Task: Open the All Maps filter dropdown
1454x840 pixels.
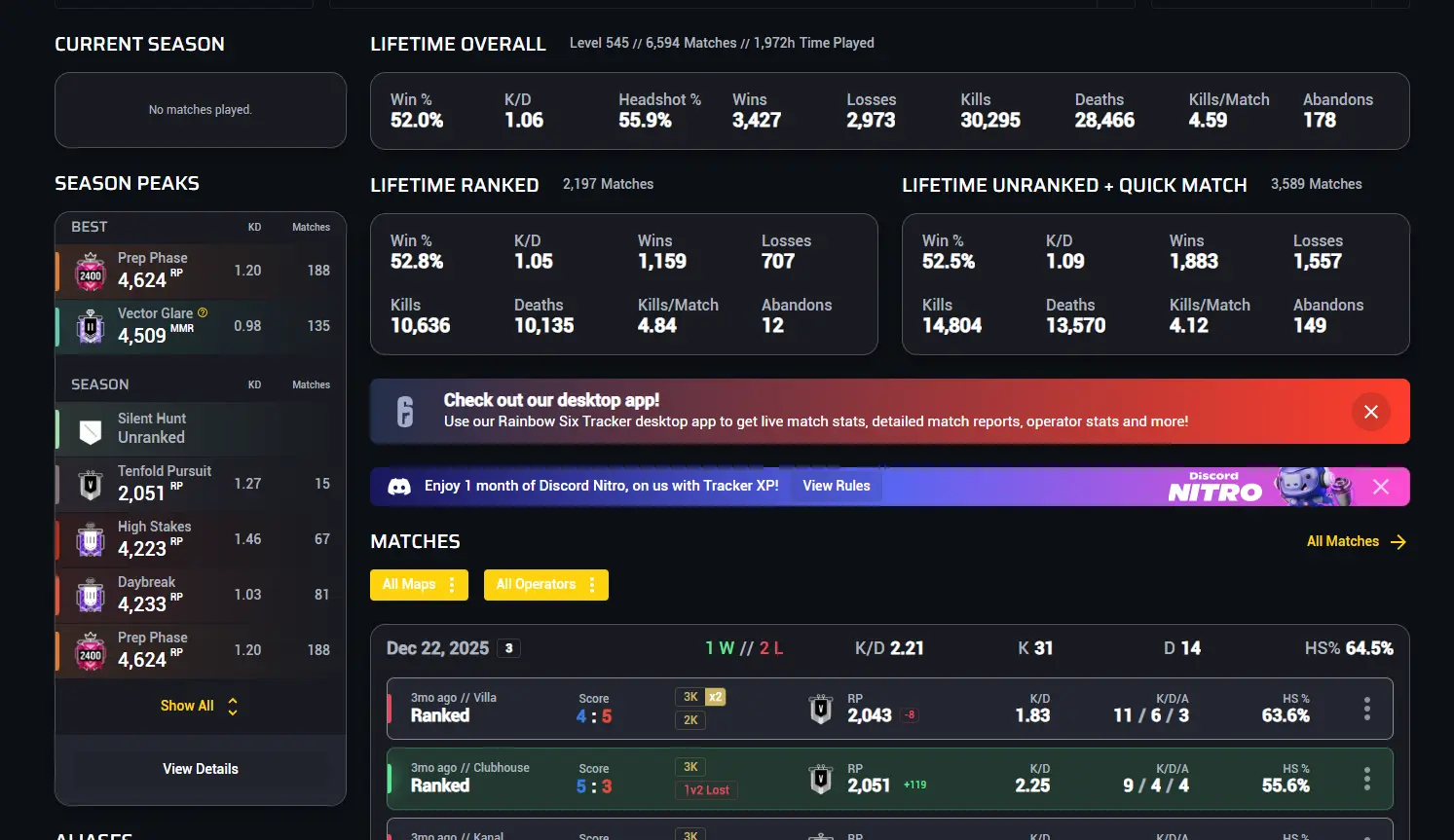Action: tap(419, 585)
